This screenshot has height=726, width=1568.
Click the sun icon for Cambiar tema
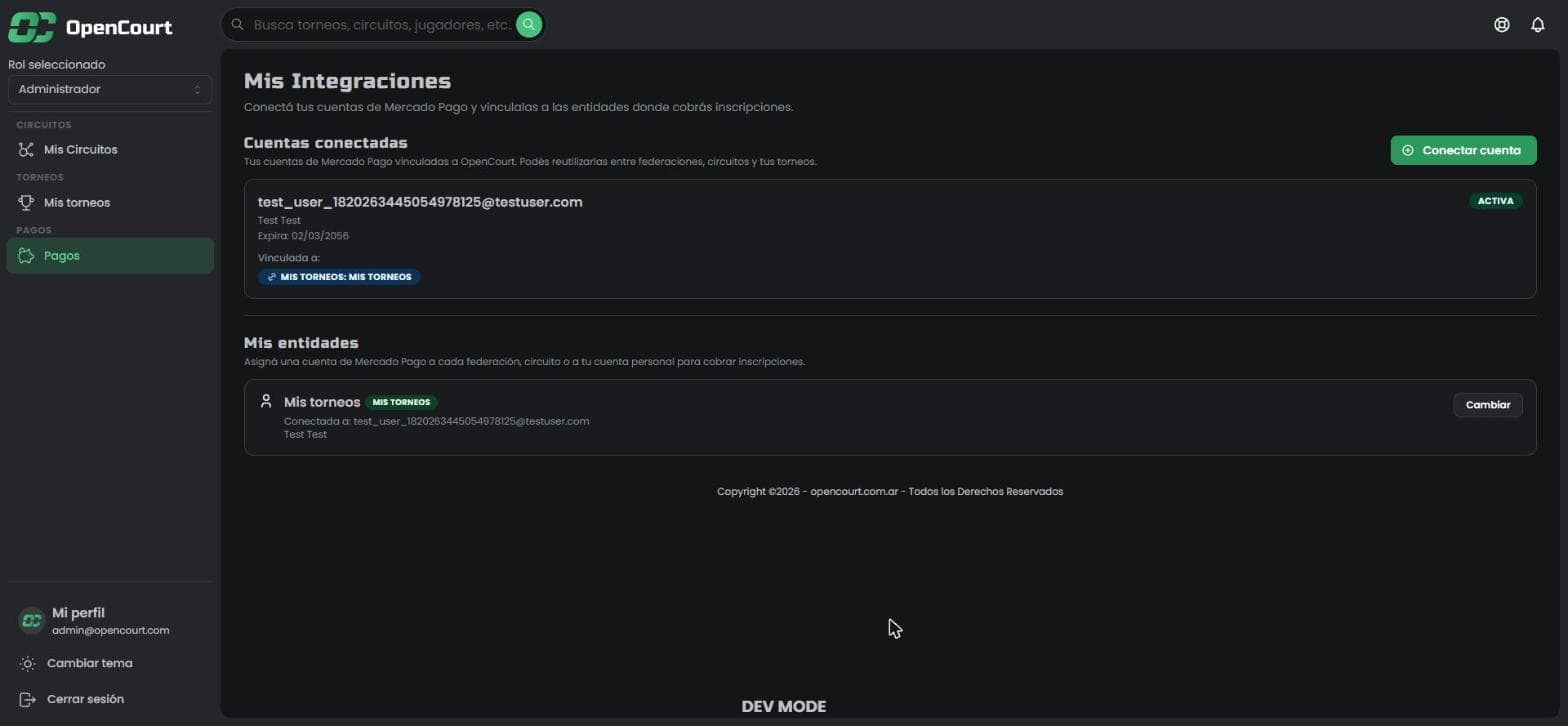tap(28, 664)
